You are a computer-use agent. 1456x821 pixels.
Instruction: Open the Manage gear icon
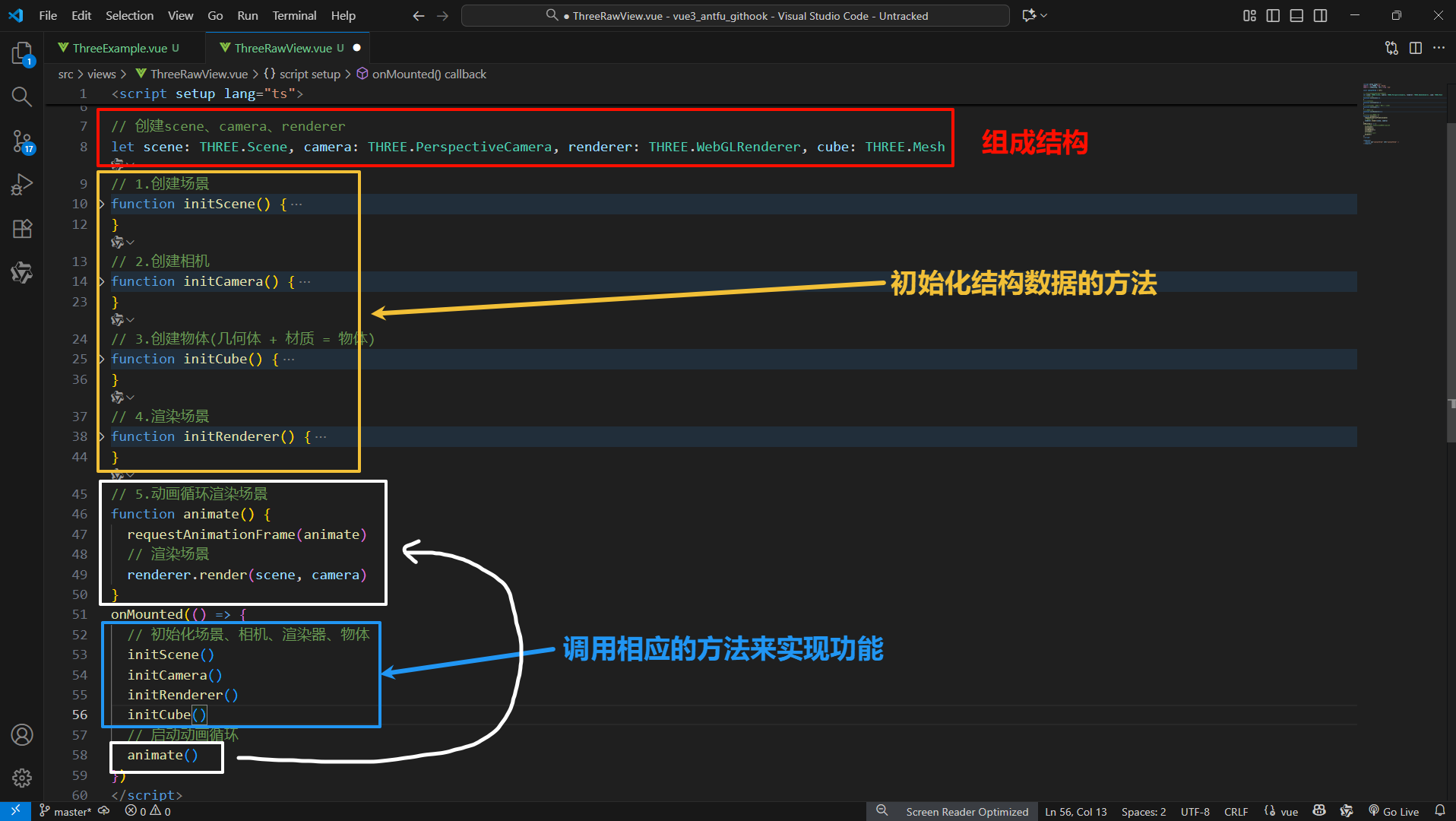click(22, 778)
